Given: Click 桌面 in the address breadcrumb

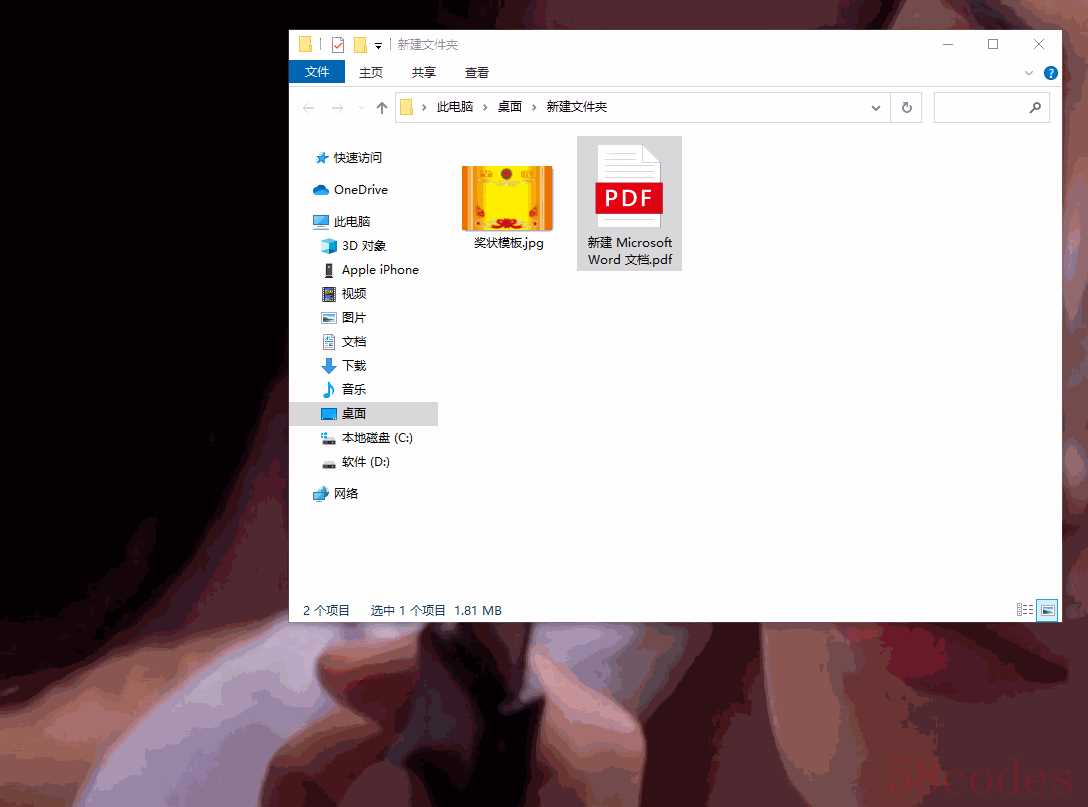Looking at the screenshot, I should (509, 107).
